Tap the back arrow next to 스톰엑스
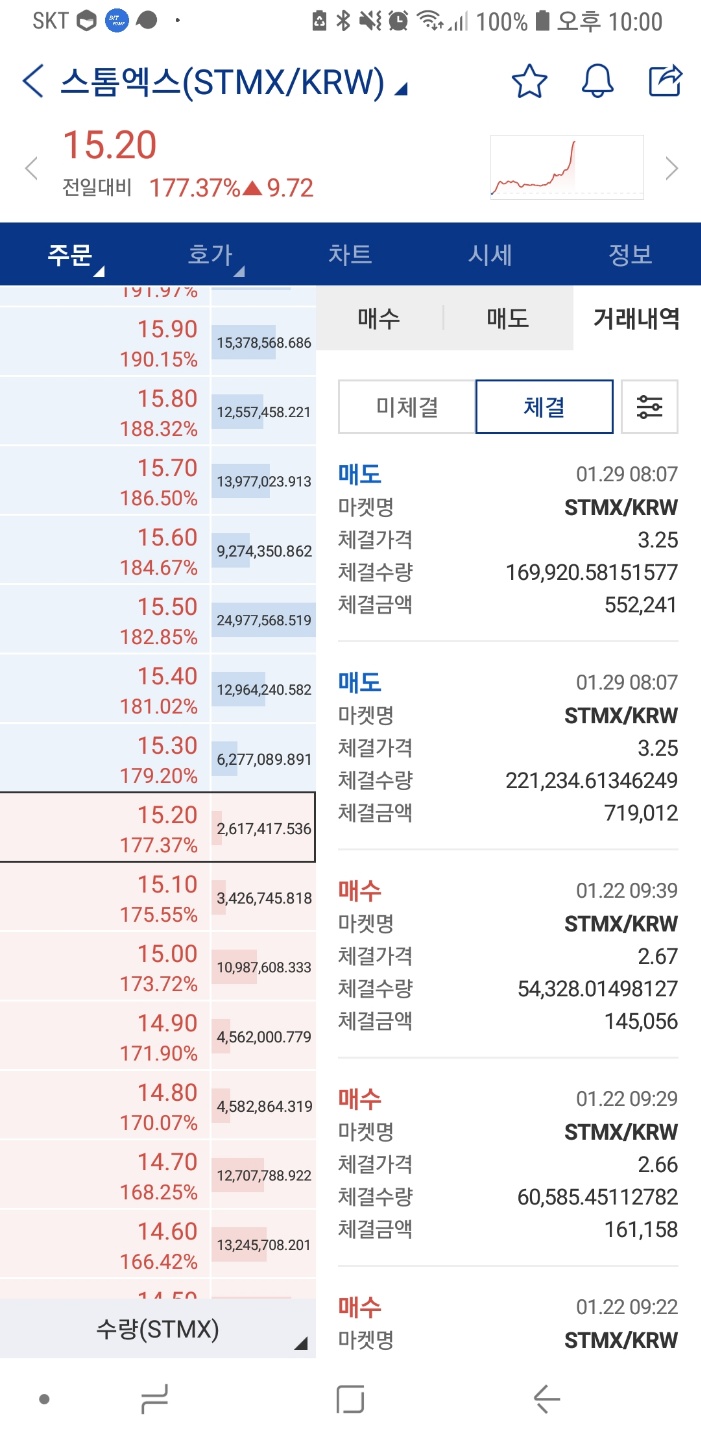Screen dimensions: 701x1440 pyautogui.click(x=33, y=82)
